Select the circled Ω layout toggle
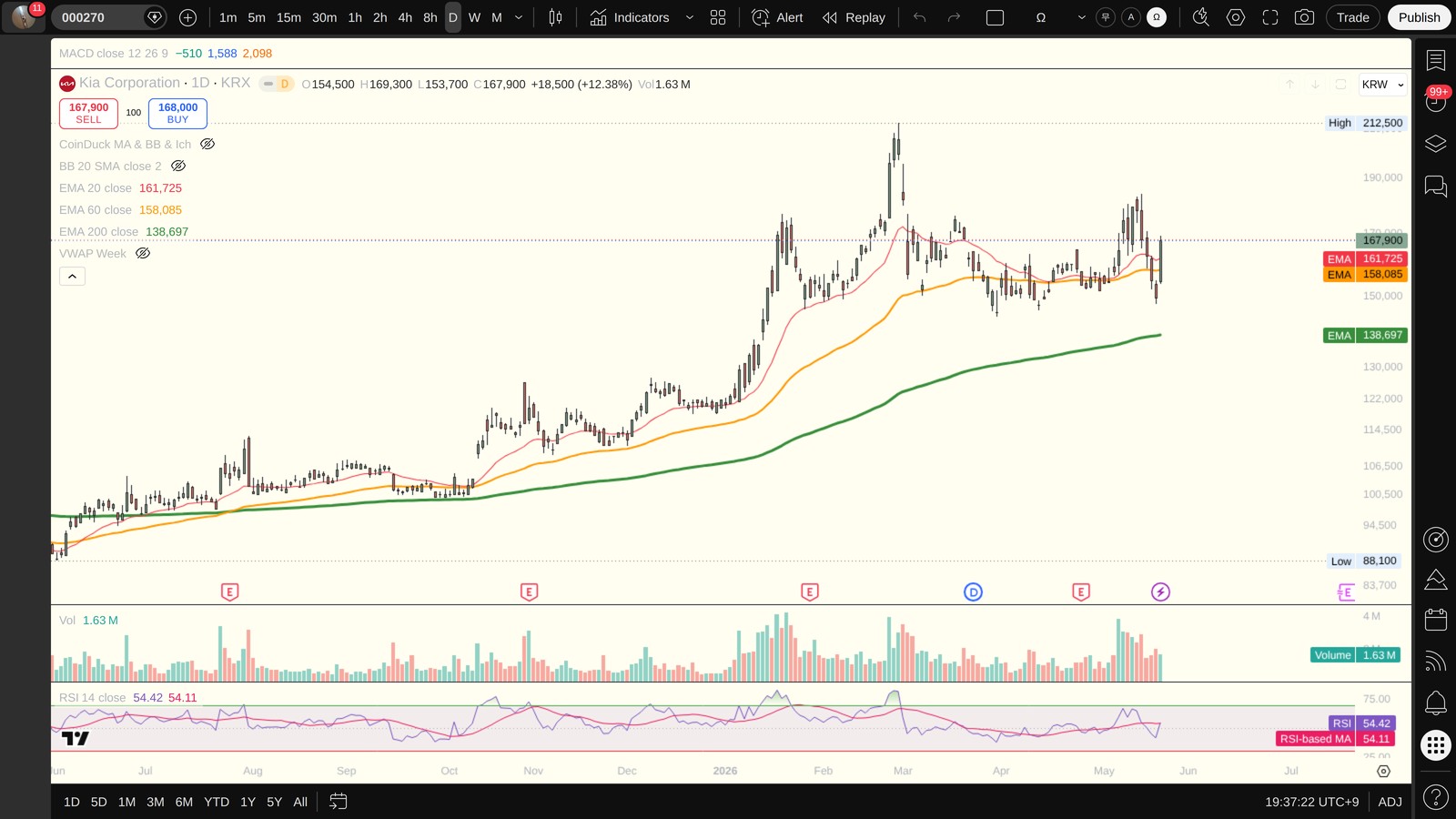 pyautogui.click(x=1157, y=17)
